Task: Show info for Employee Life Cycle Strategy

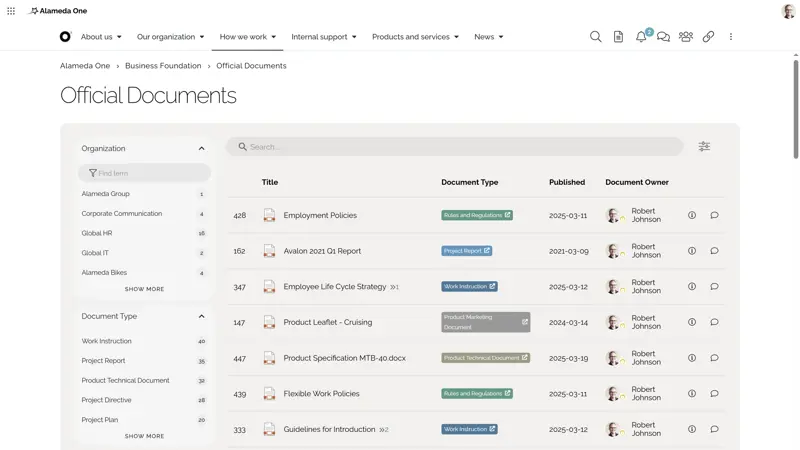Action: pos(692,287)
